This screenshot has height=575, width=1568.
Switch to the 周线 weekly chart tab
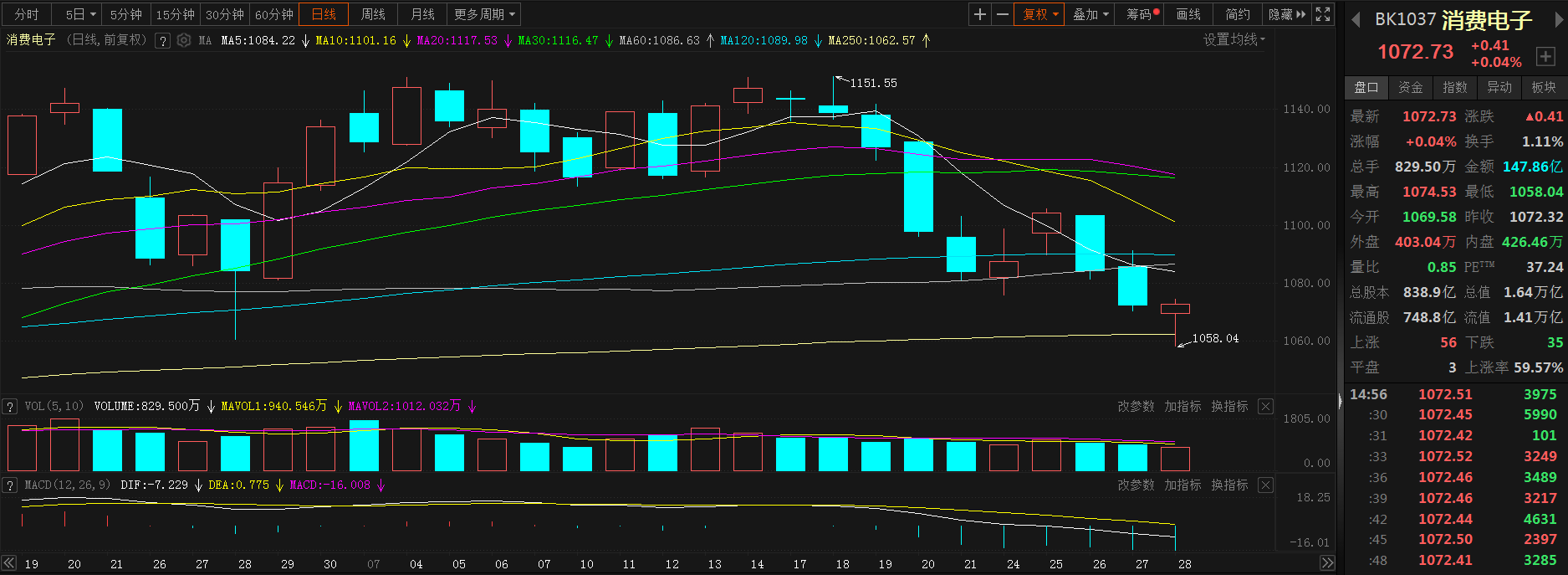click(x=373, y=14)
